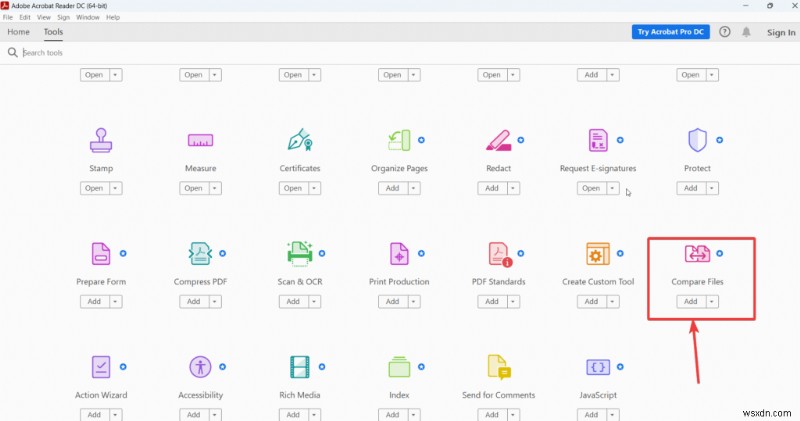This screenshot has width=800, height=421.
Task: Select the Redact marker icon
Action: tap(498, 140)
